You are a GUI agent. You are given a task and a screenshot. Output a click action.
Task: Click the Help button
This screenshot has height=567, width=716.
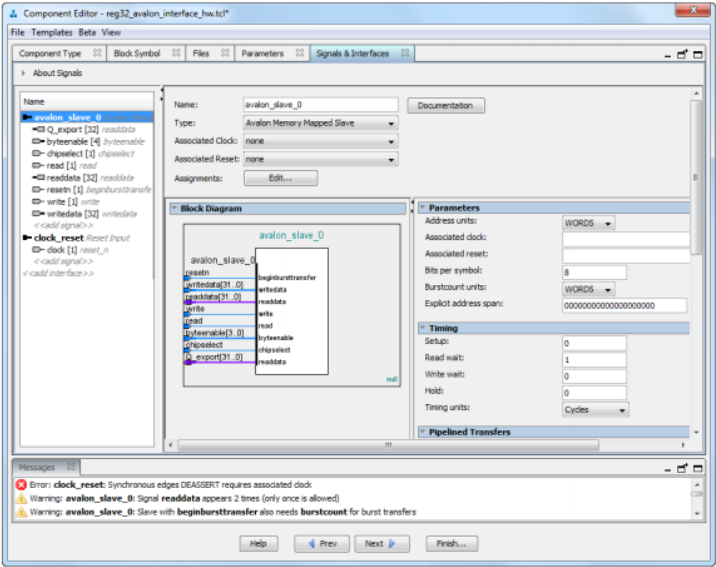[x=258, y=543]
